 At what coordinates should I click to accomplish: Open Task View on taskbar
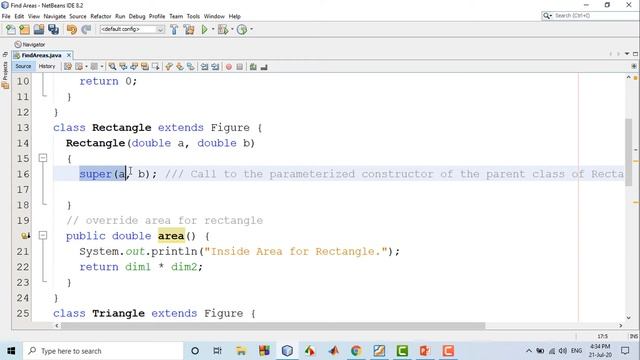pyautogui.click(x=217, y=351)
